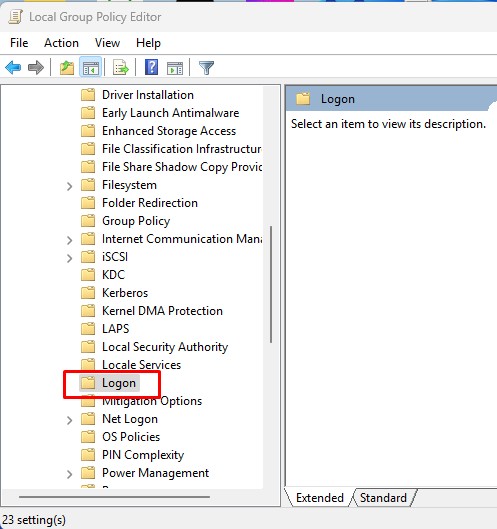The width and height of the screenshot is (497, 529).
Task: Switch to the Extended tab
Action: click(320, 498)
